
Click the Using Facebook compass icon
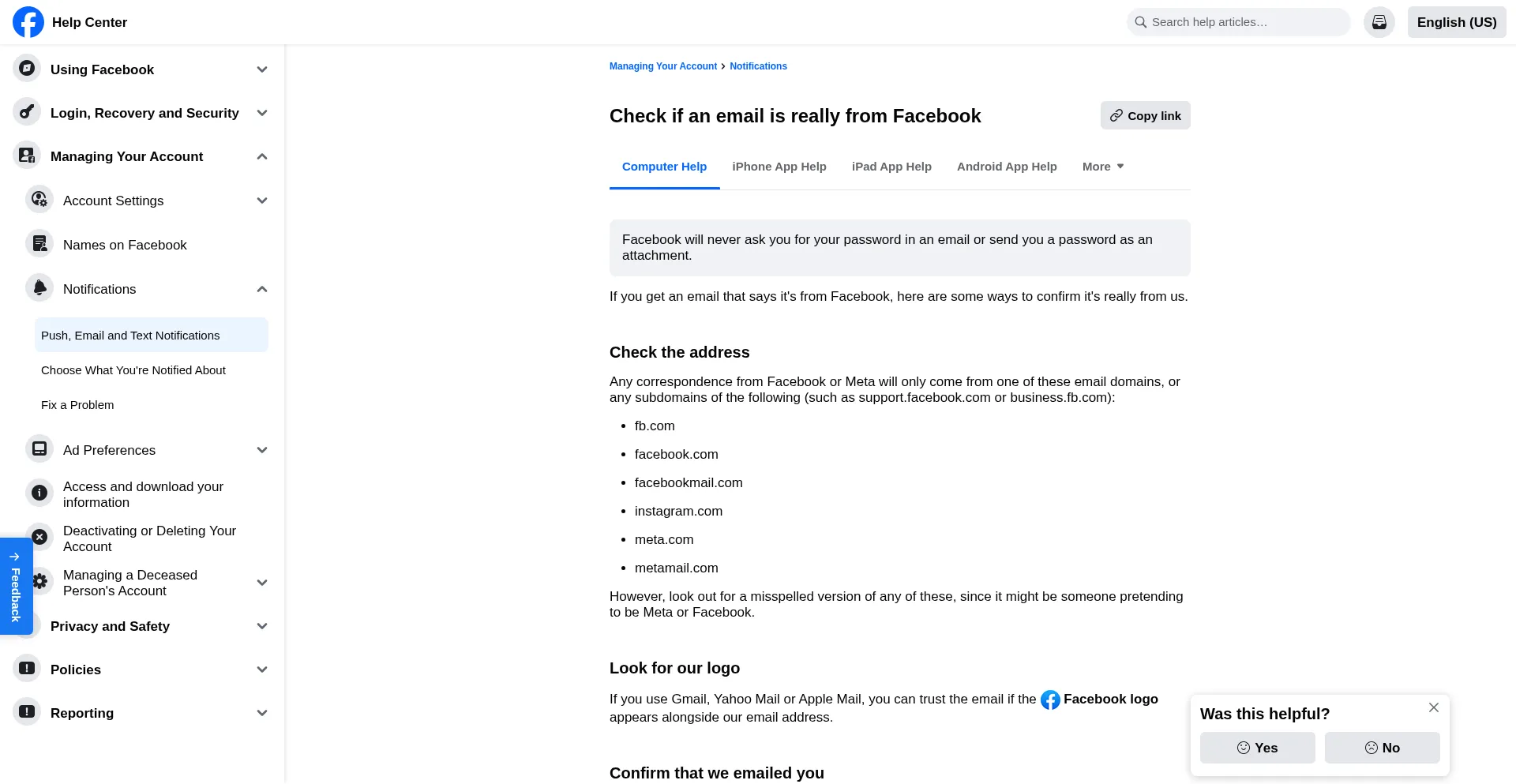[x=27, y=69]
